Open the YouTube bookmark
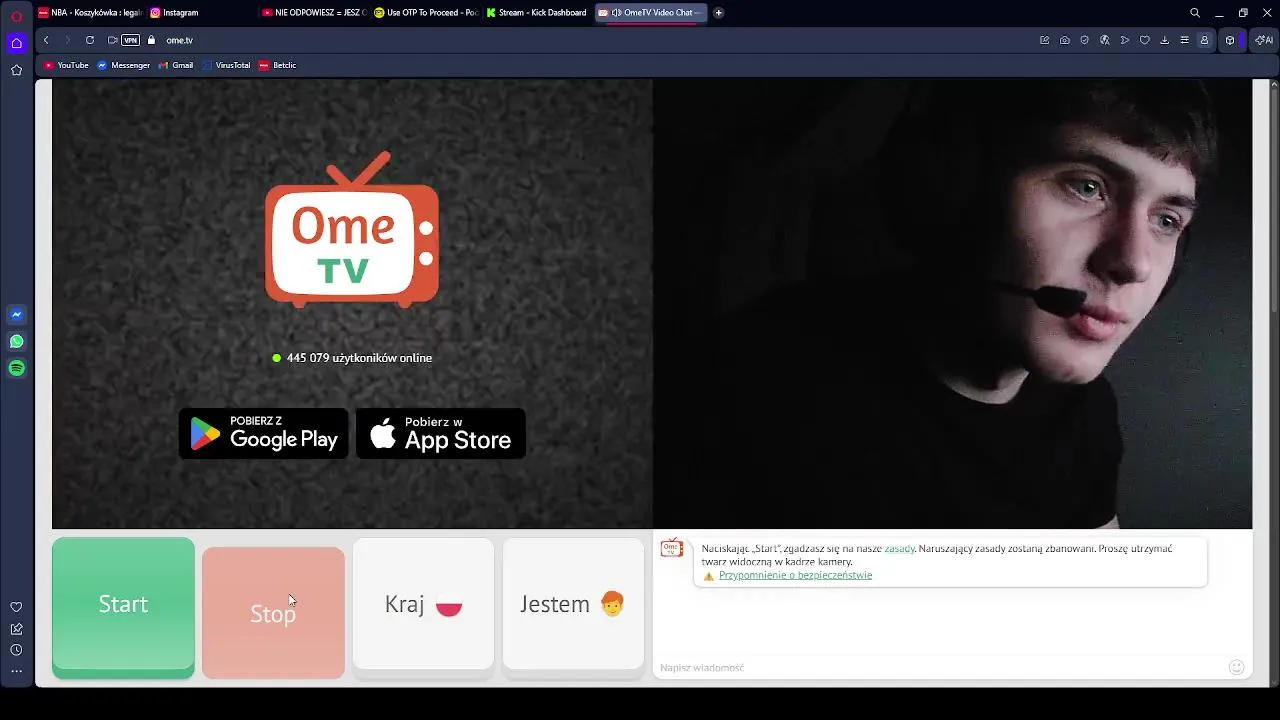Screen dimensions: 1280x720 pyautogui.click(x=66, y=65)
